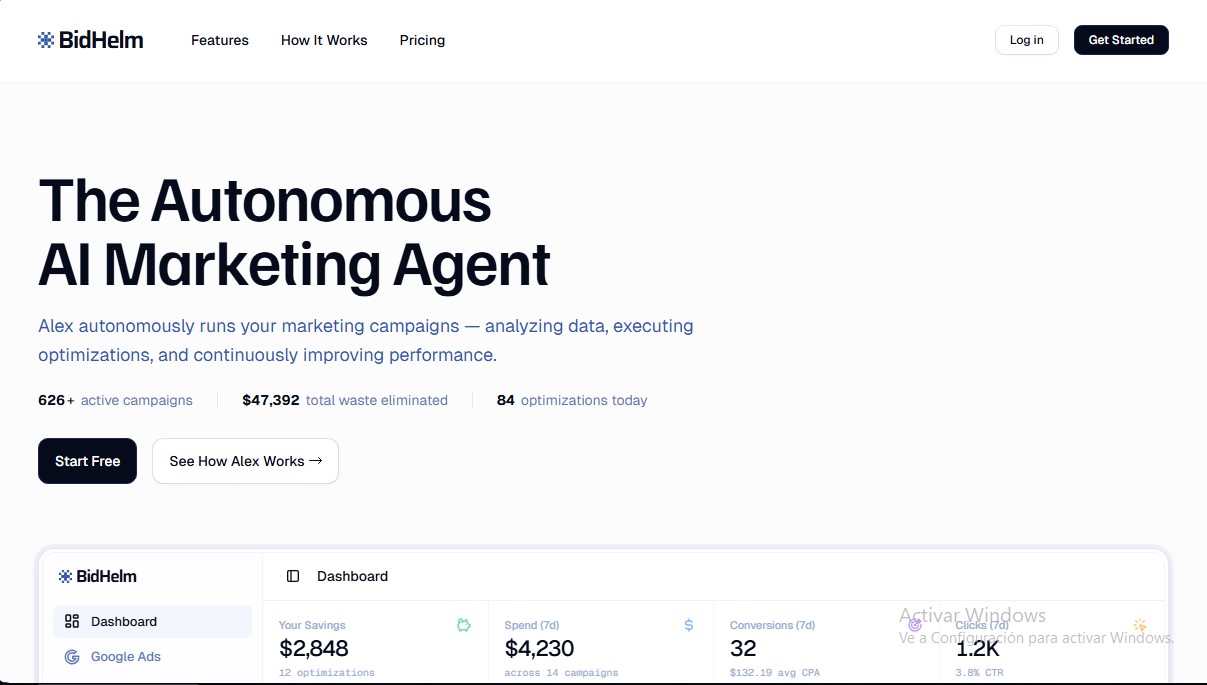Select Google Ads in the sidebar
This screenshot has width=1207, height=685.
pos(125,657)
